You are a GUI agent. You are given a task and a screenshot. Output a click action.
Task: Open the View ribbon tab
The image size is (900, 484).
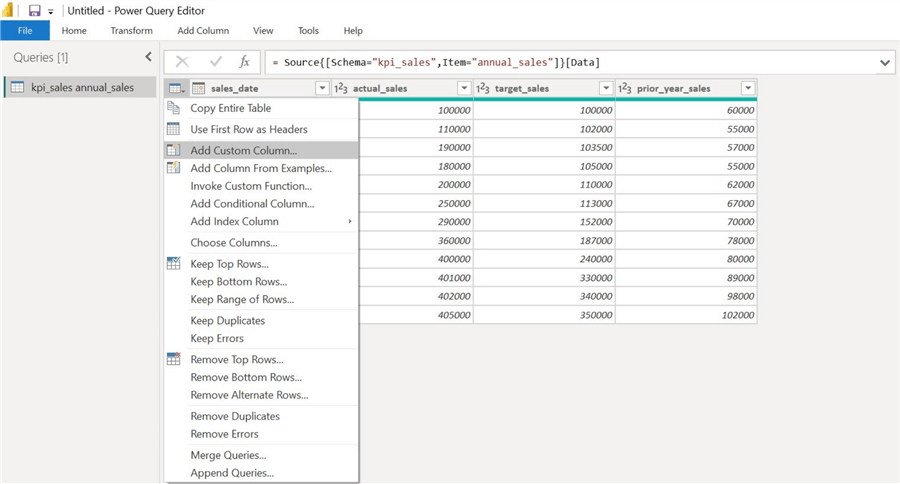263,30
